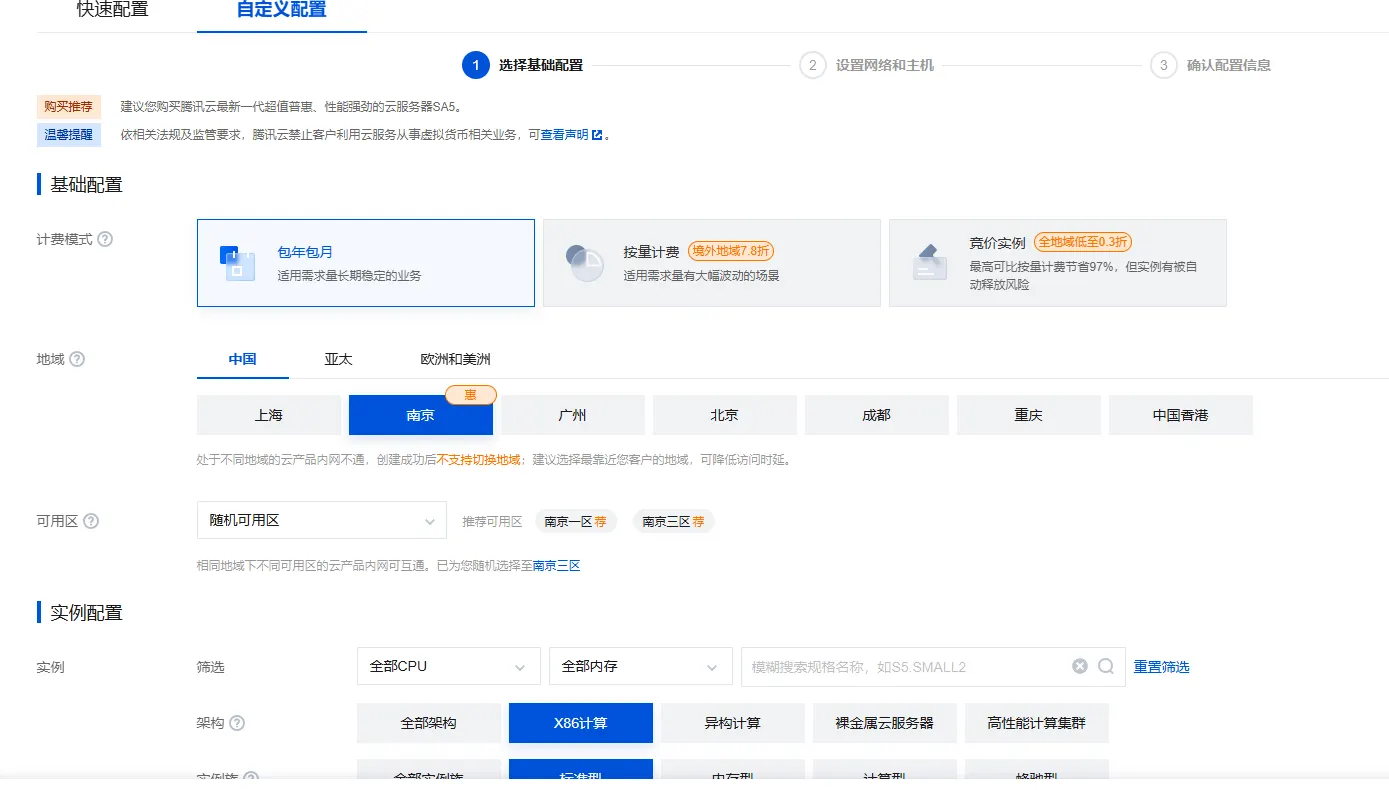Clear the instance search field with X icon
Viewport: 1389px width, 790px height.
1080,666
